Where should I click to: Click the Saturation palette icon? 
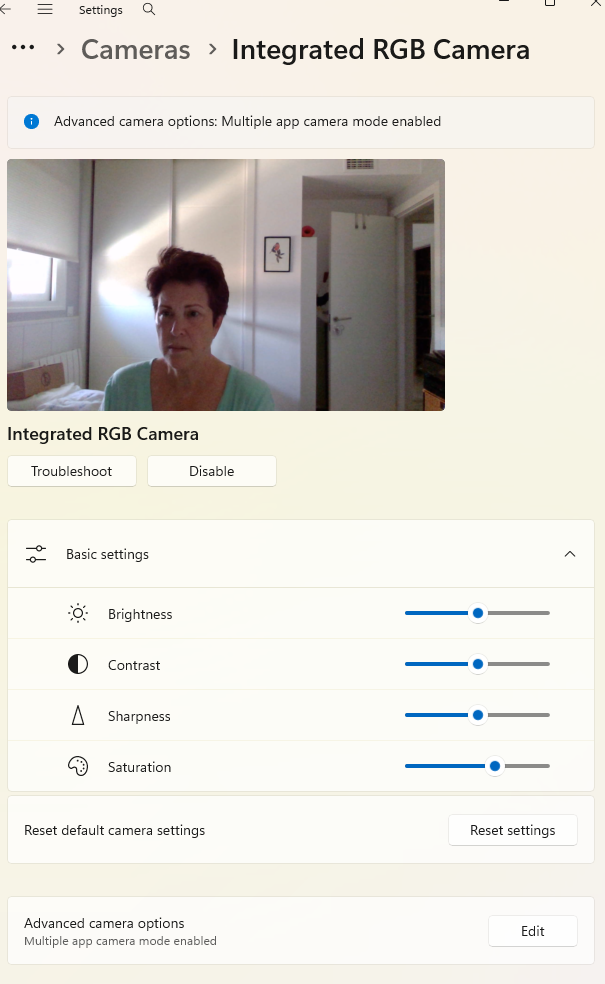78,766
